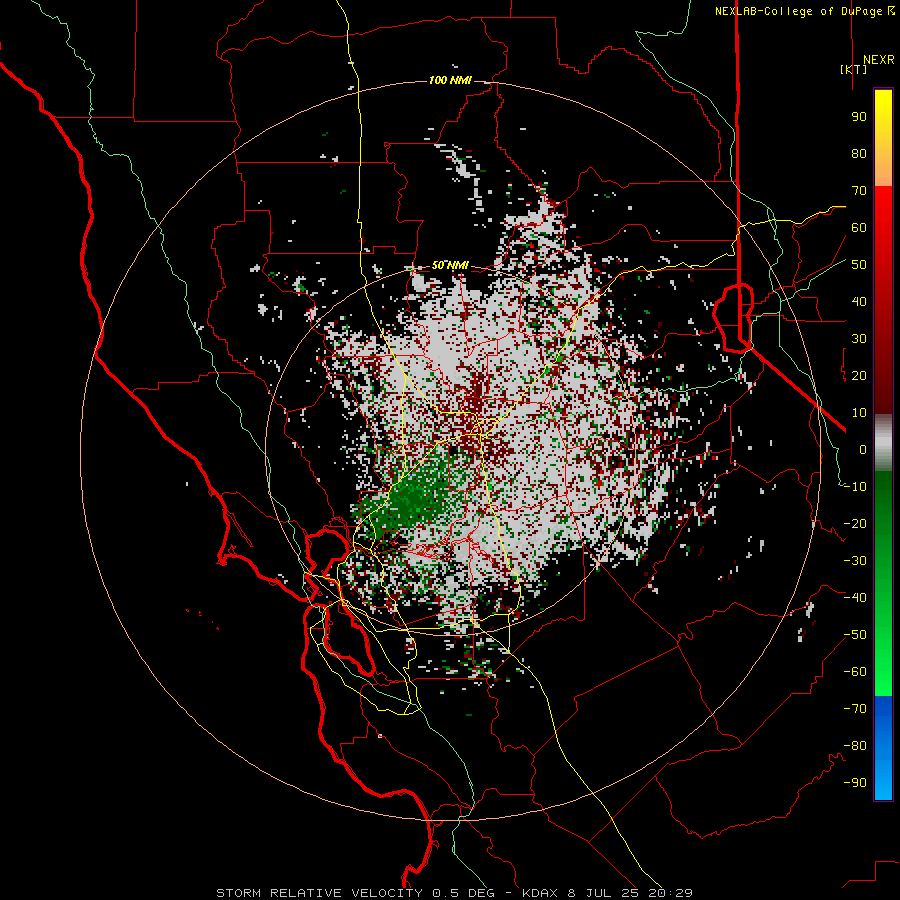Click the -60 knot scale value
900x900 pixels.
[855, 672]
